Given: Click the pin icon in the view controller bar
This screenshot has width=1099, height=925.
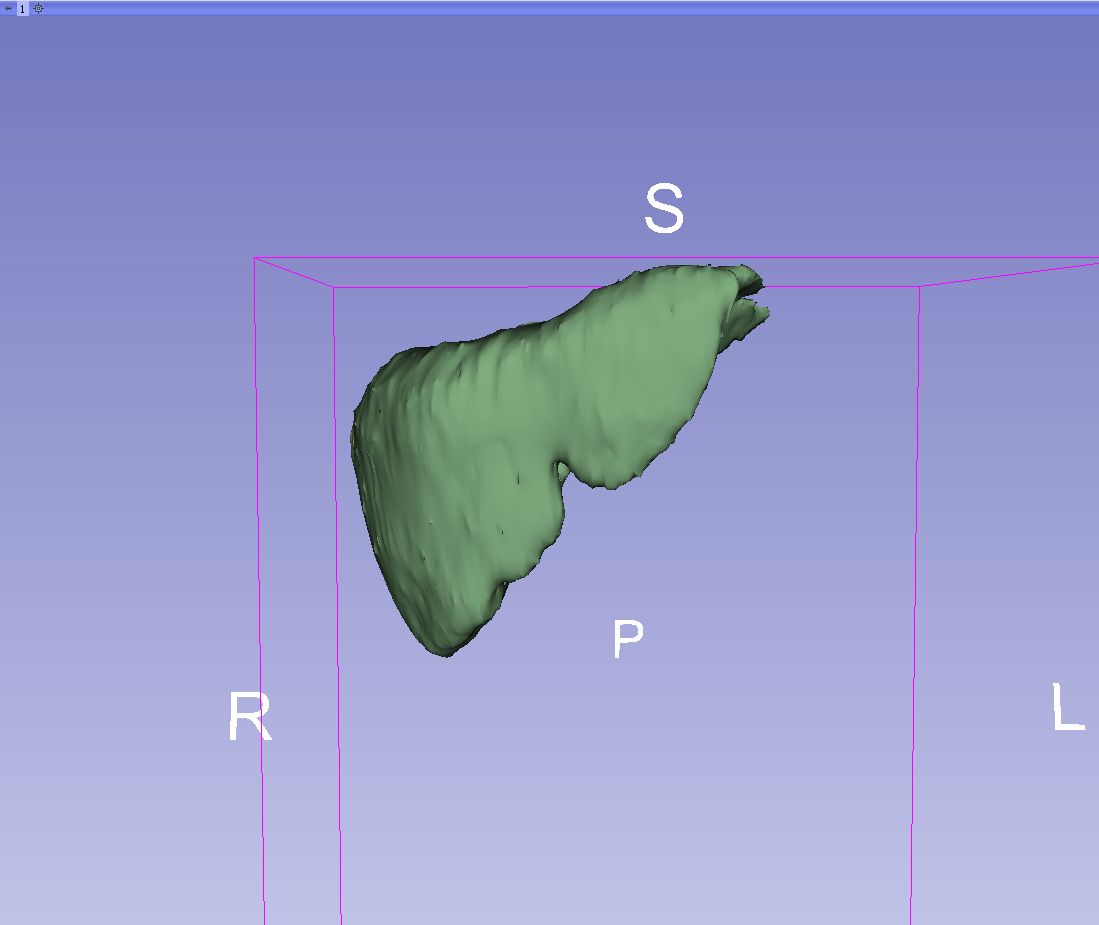Looking at the screenshot, I should click(x=8, y=8).
